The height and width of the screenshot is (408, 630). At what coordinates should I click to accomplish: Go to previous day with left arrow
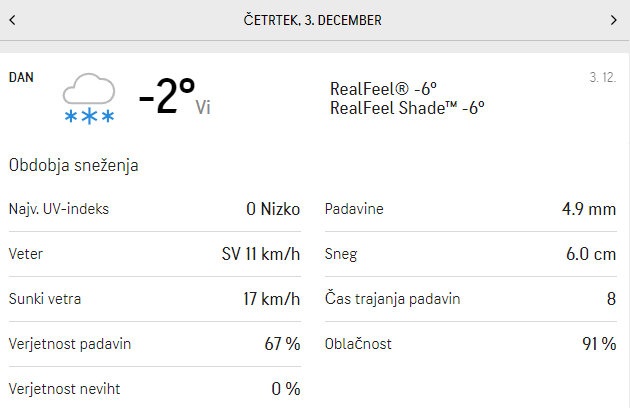point(12,20)
